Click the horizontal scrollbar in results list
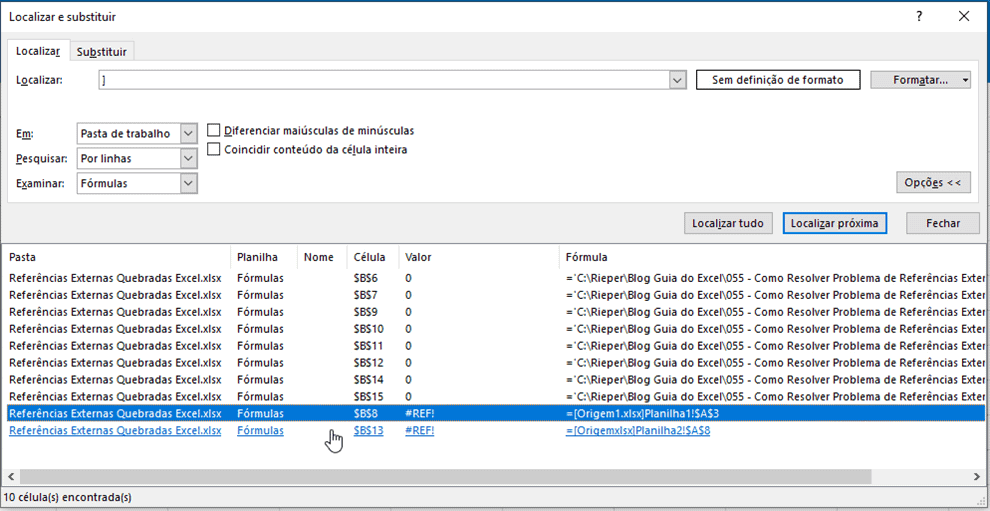Image resolution: width=990 pixels, height=511 pixels. pos(400,476)
